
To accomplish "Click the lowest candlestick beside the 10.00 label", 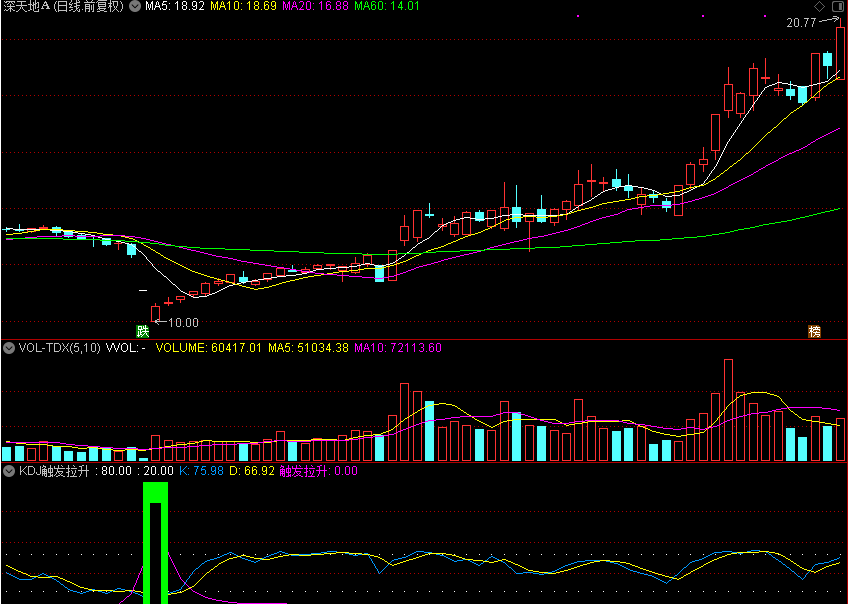I will click(x=155, y=313).
